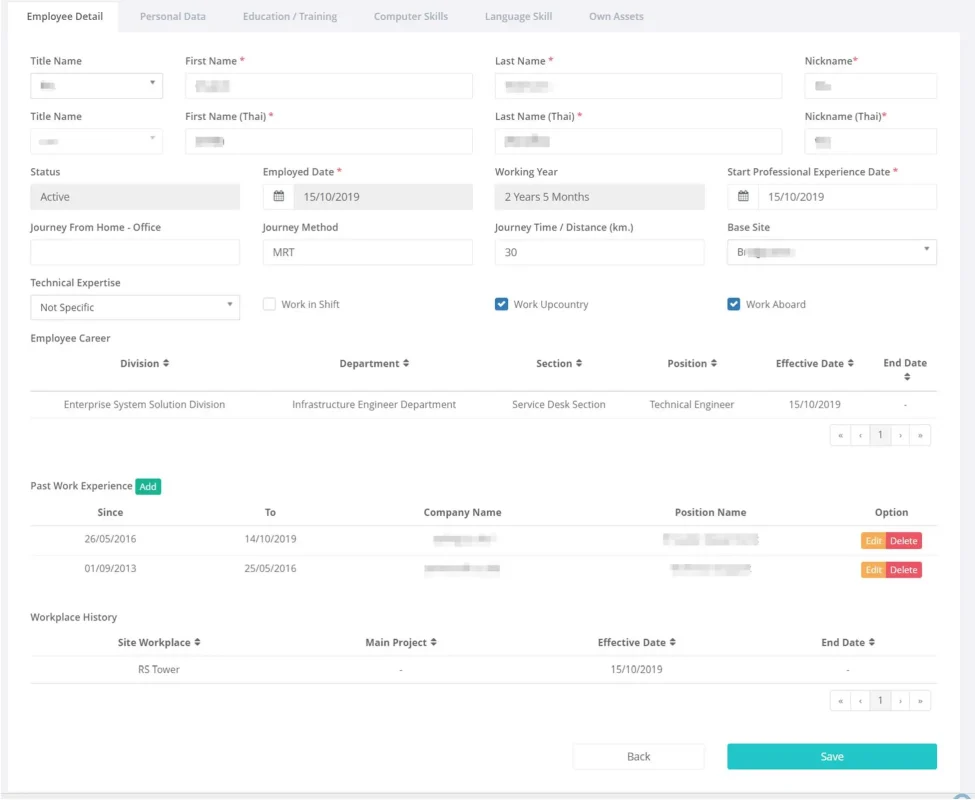Click the green Add button for Past Work Experience
Screen dimensions: 975x800
click(148, 487)
